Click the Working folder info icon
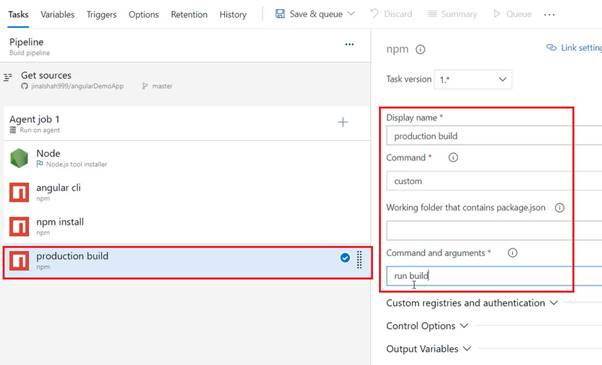Image resolution: width=602 pixels, height=365 pixels. [x=559, y=208]
